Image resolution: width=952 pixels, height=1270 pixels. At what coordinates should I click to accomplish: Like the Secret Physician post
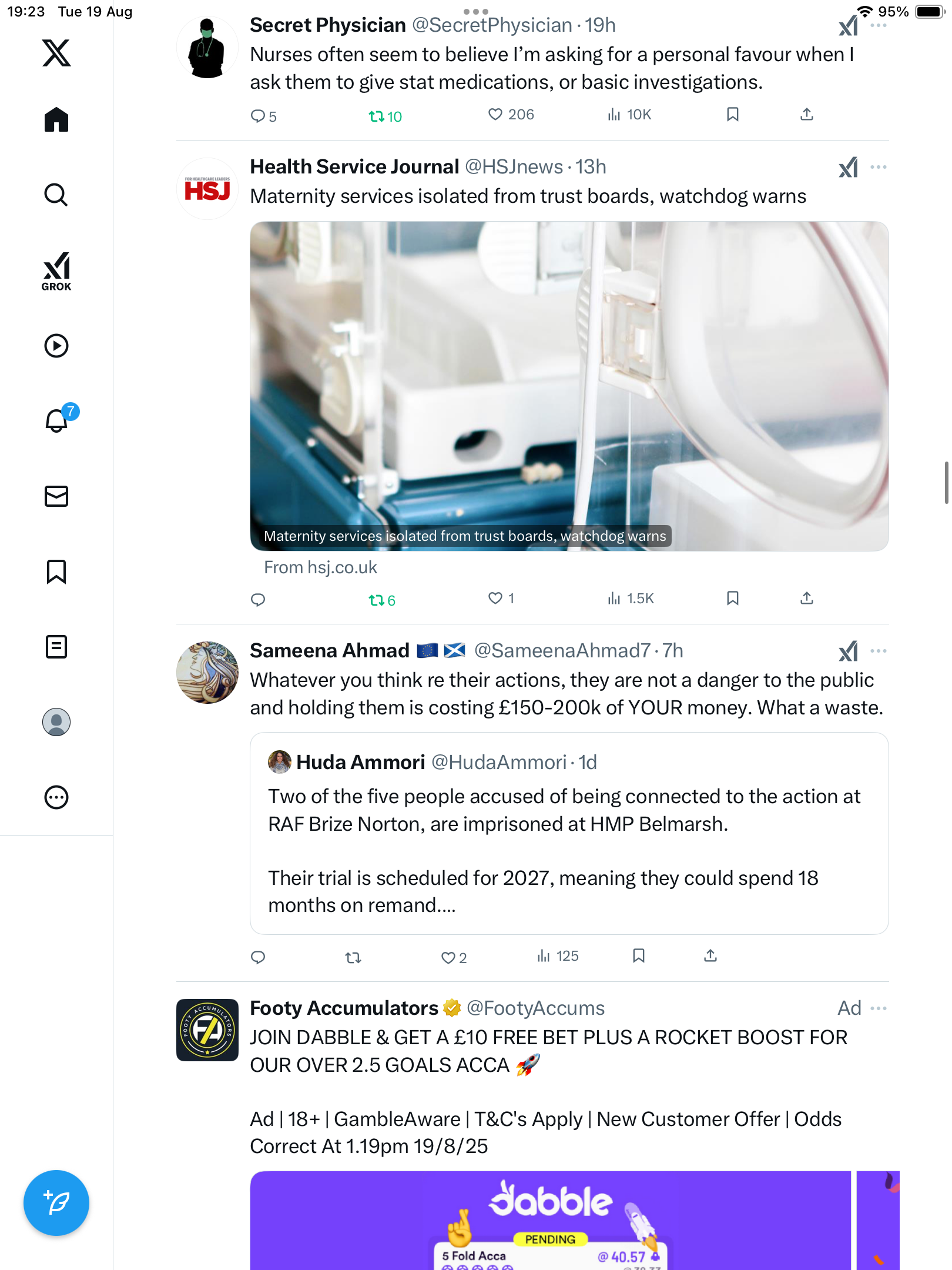495,115
